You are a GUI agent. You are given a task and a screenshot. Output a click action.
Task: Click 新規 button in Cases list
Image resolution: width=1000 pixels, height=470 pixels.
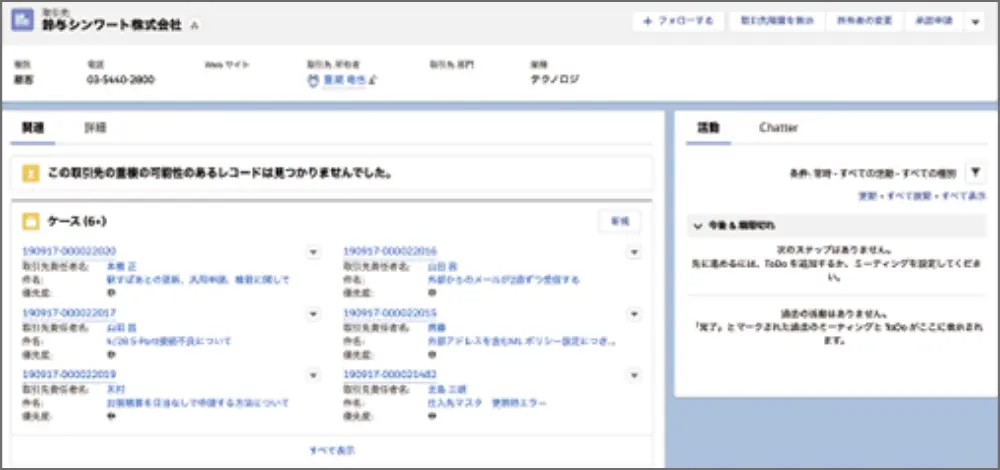pos(619,221)
